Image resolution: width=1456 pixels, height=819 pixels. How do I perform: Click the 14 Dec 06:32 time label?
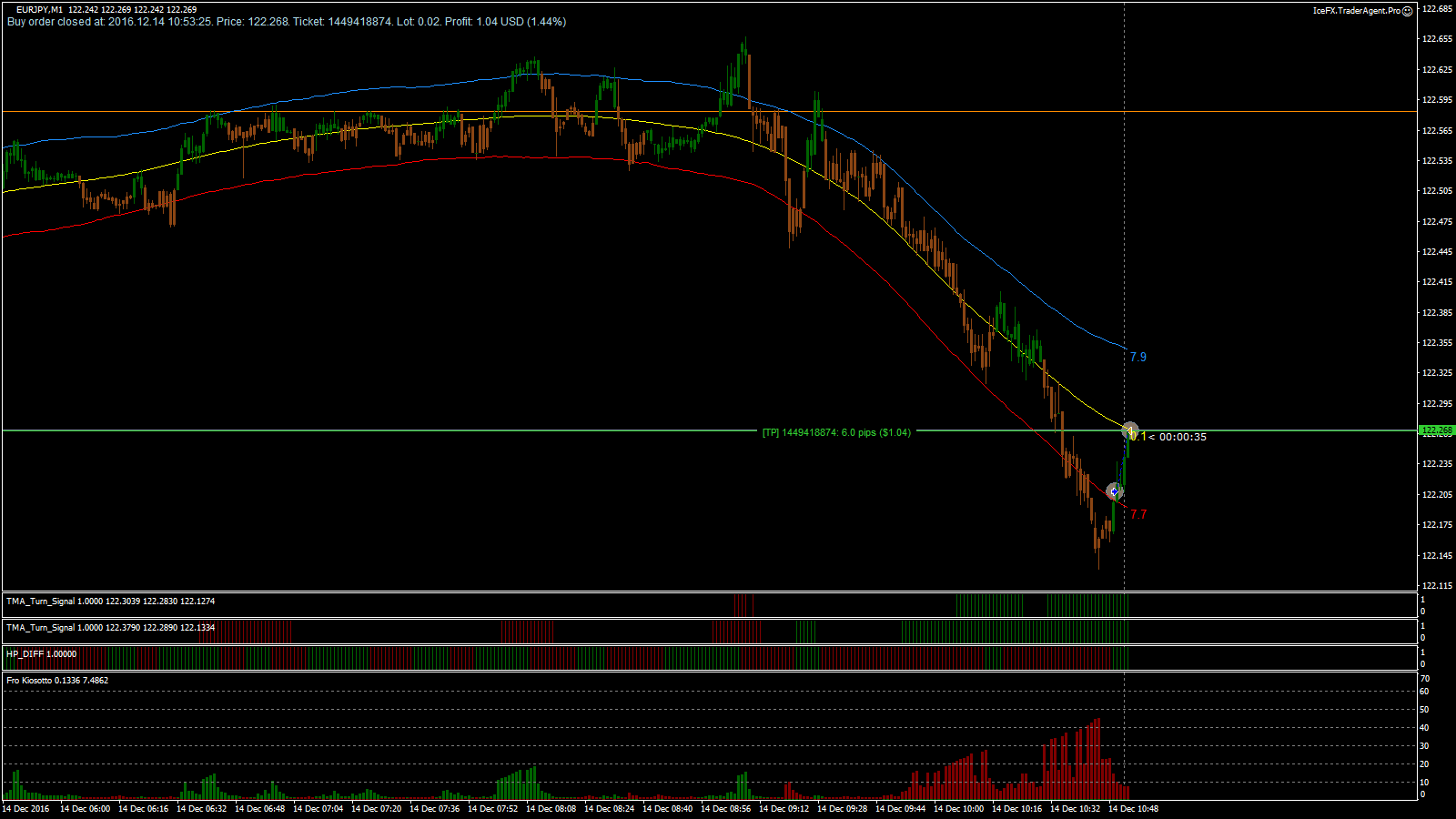pyautogui.click(x=202, y=808)
